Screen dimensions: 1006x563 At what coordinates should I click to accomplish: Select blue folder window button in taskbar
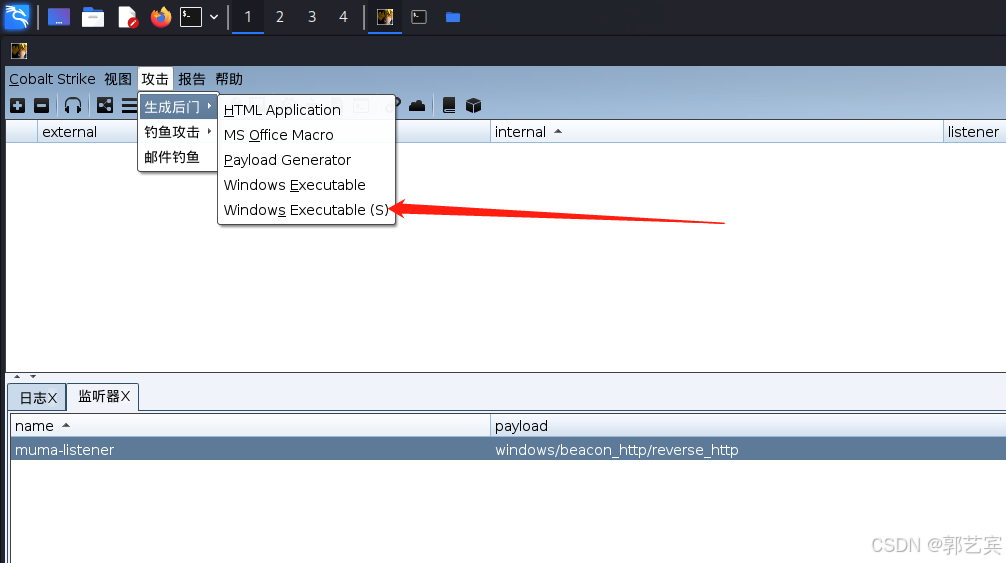click(453, 17)
